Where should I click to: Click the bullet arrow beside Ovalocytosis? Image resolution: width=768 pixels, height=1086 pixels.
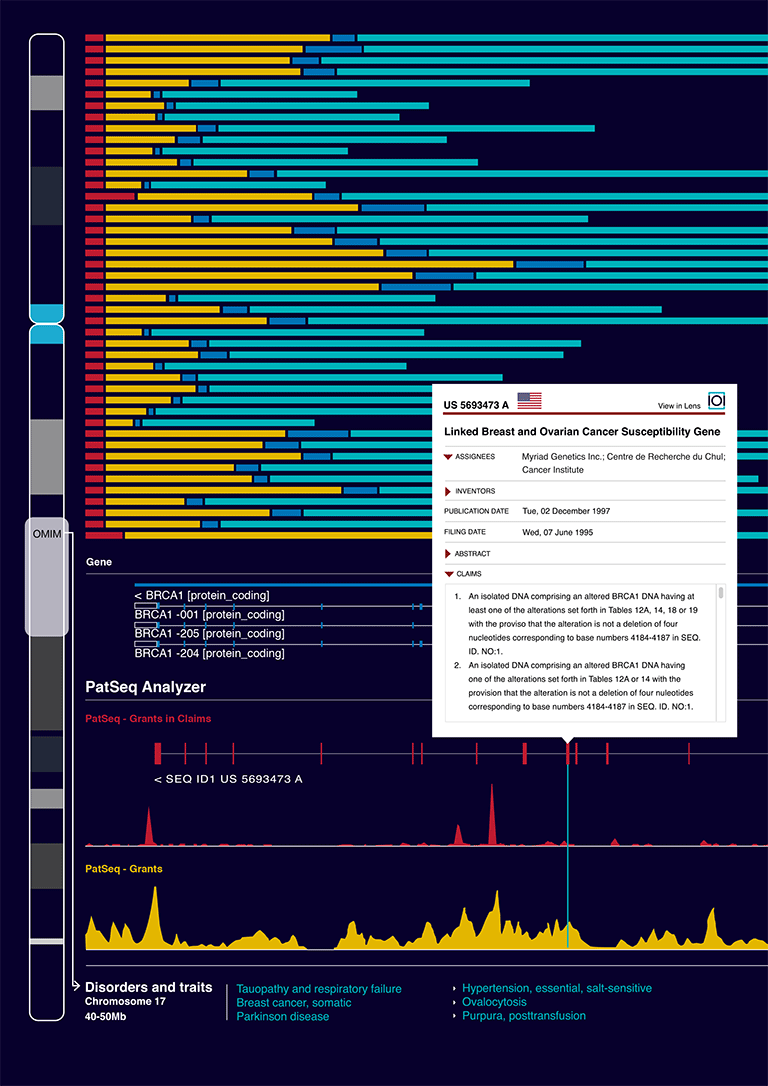[454, 1002]
